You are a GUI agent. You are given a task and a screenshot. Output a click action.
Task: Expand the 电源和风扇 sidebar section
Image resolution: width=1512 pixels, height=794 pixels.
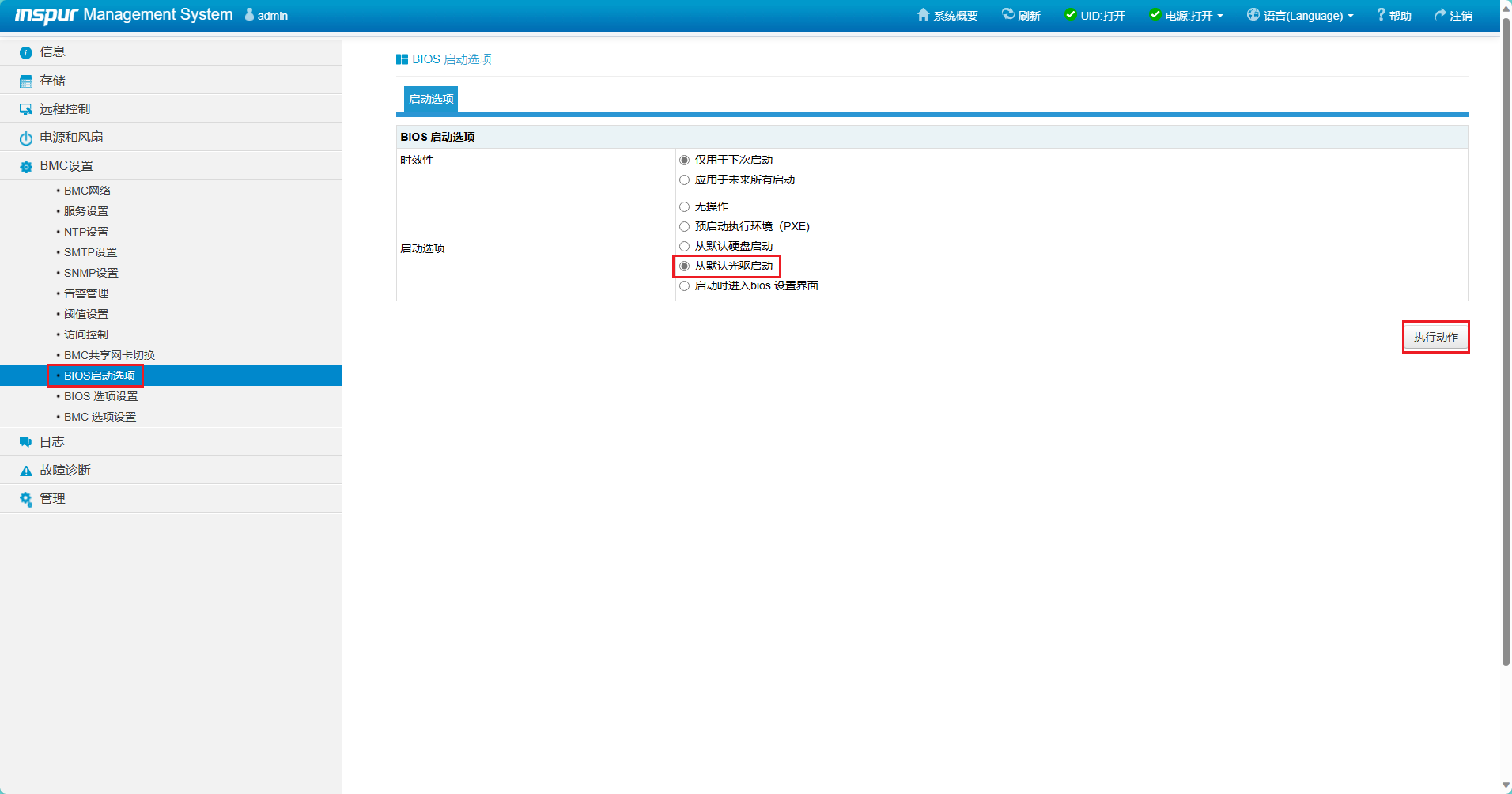[x=171, y=138]
